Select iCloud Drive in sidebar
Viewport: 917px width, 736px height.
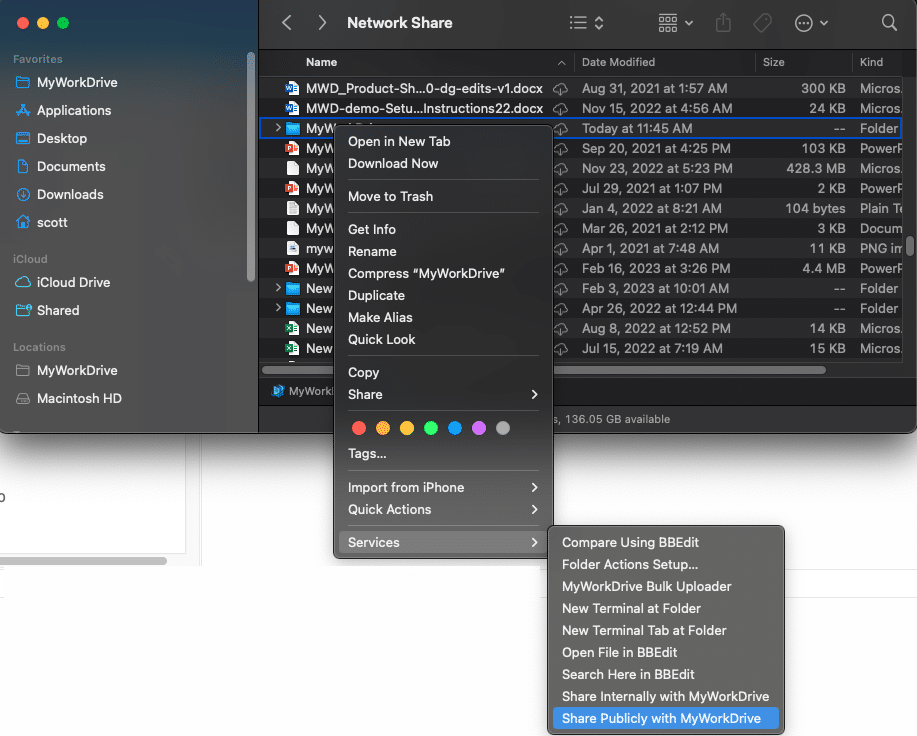point(75,282)
